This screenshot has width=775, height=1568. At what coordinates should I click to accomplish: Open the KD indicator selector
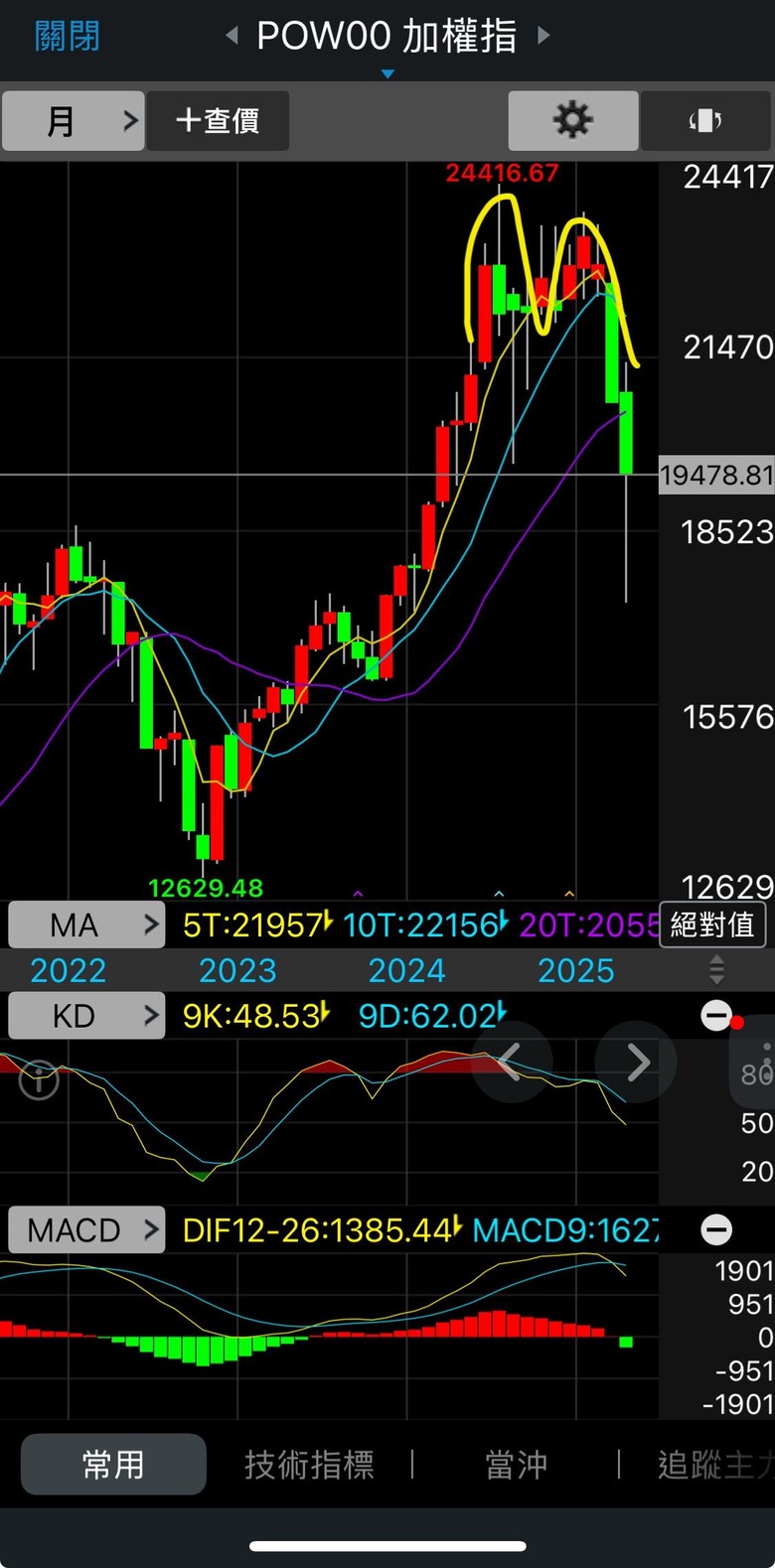click(86, 1016)
